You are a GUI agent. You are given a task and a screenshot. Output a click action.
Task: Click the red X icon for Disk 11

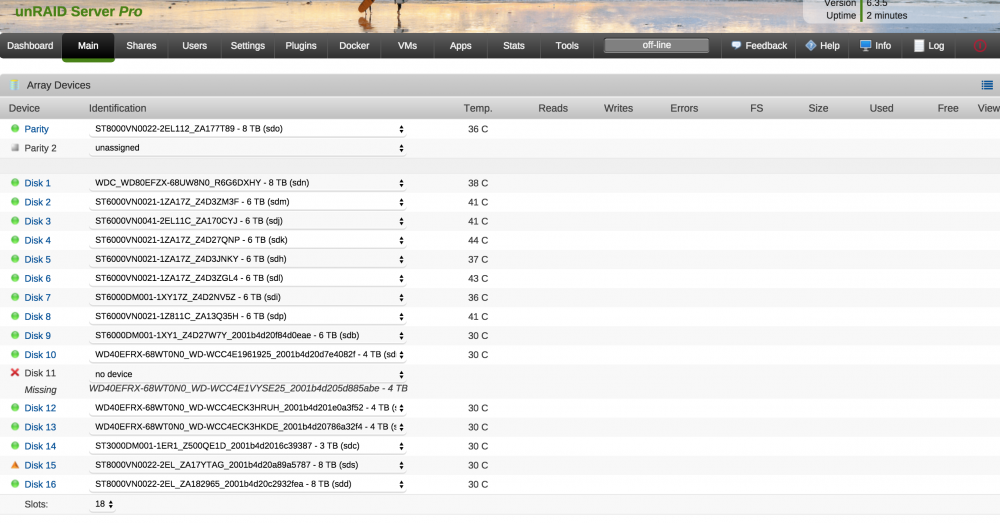point(15,372)
